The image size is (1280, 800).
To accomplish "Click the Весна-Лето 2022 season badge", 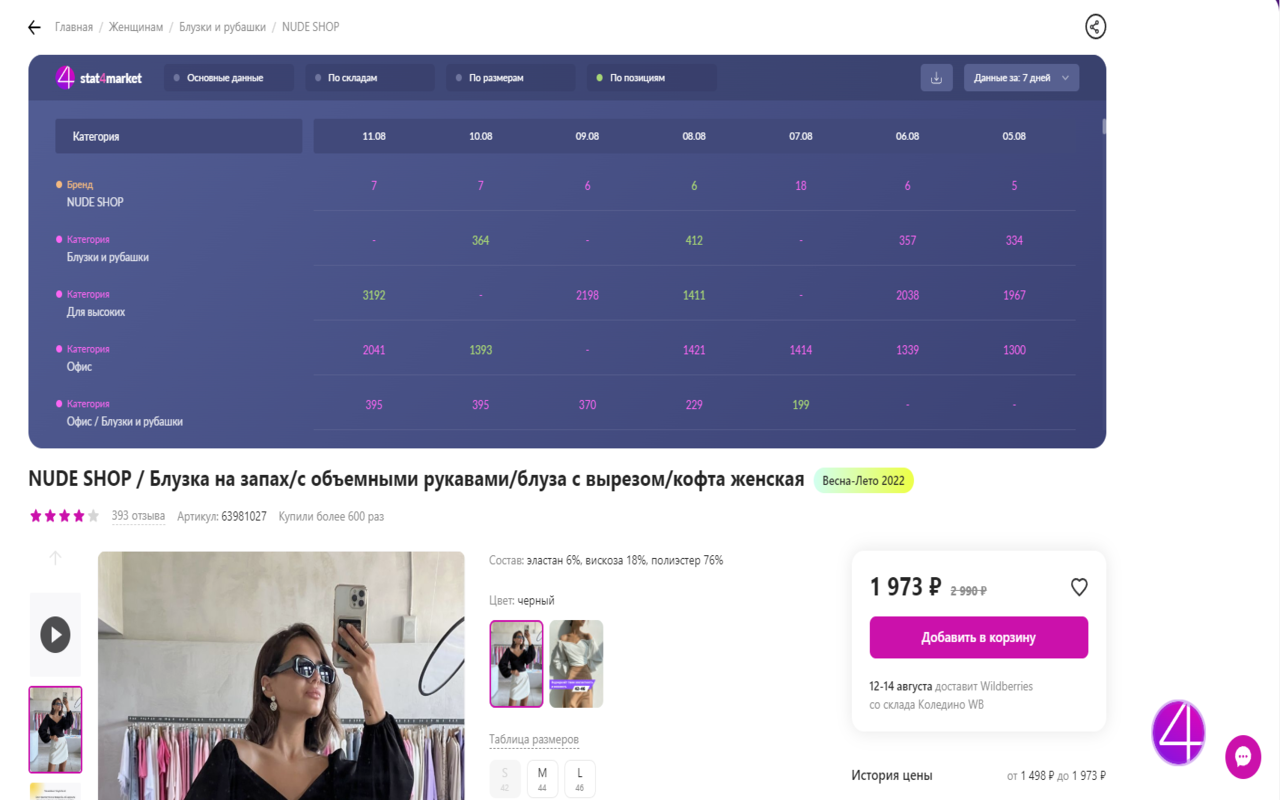I will pos(863,481).
